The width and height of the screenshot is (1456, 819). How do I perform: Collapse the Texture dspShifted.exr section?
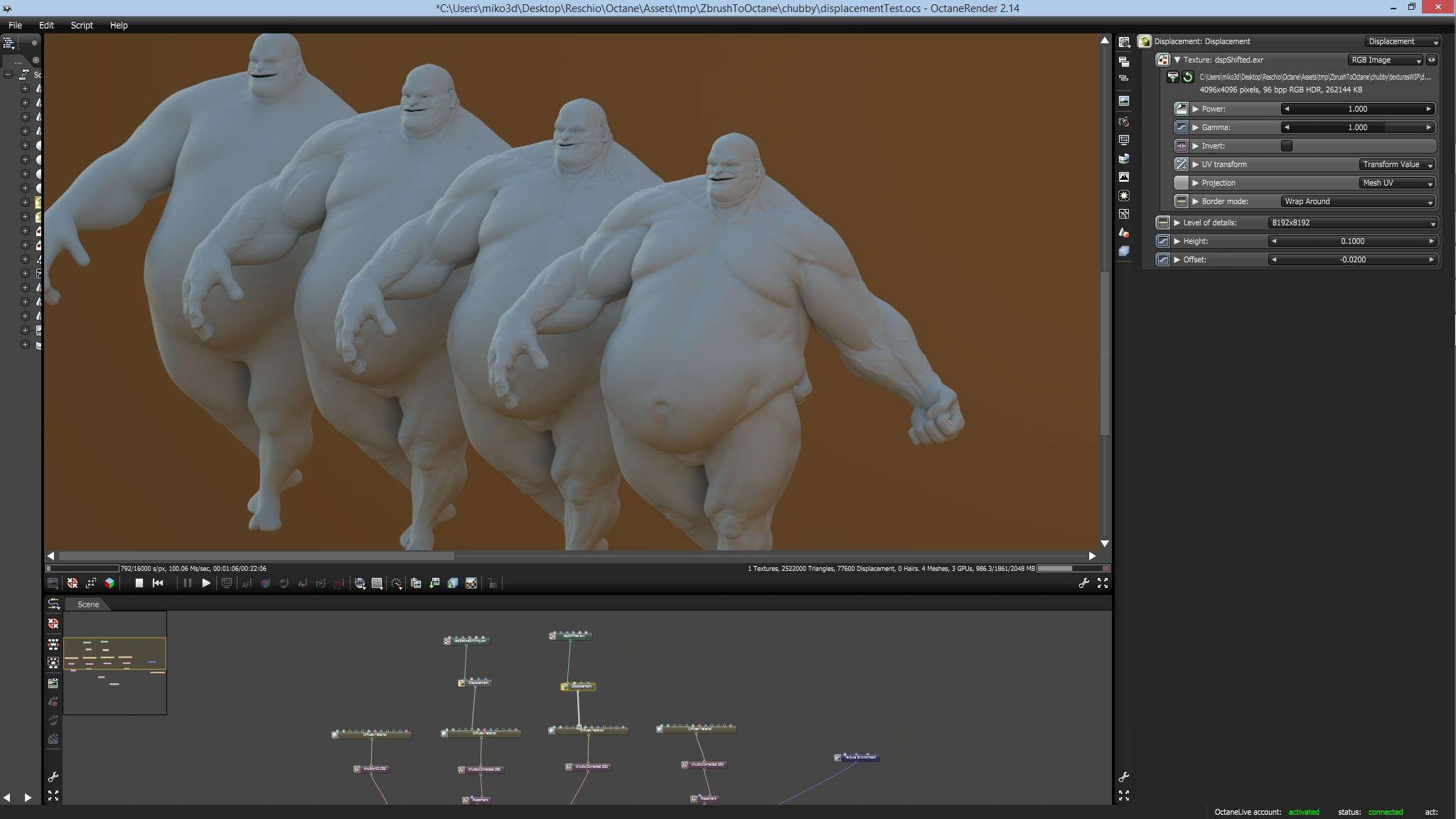tap(1177, 60)
